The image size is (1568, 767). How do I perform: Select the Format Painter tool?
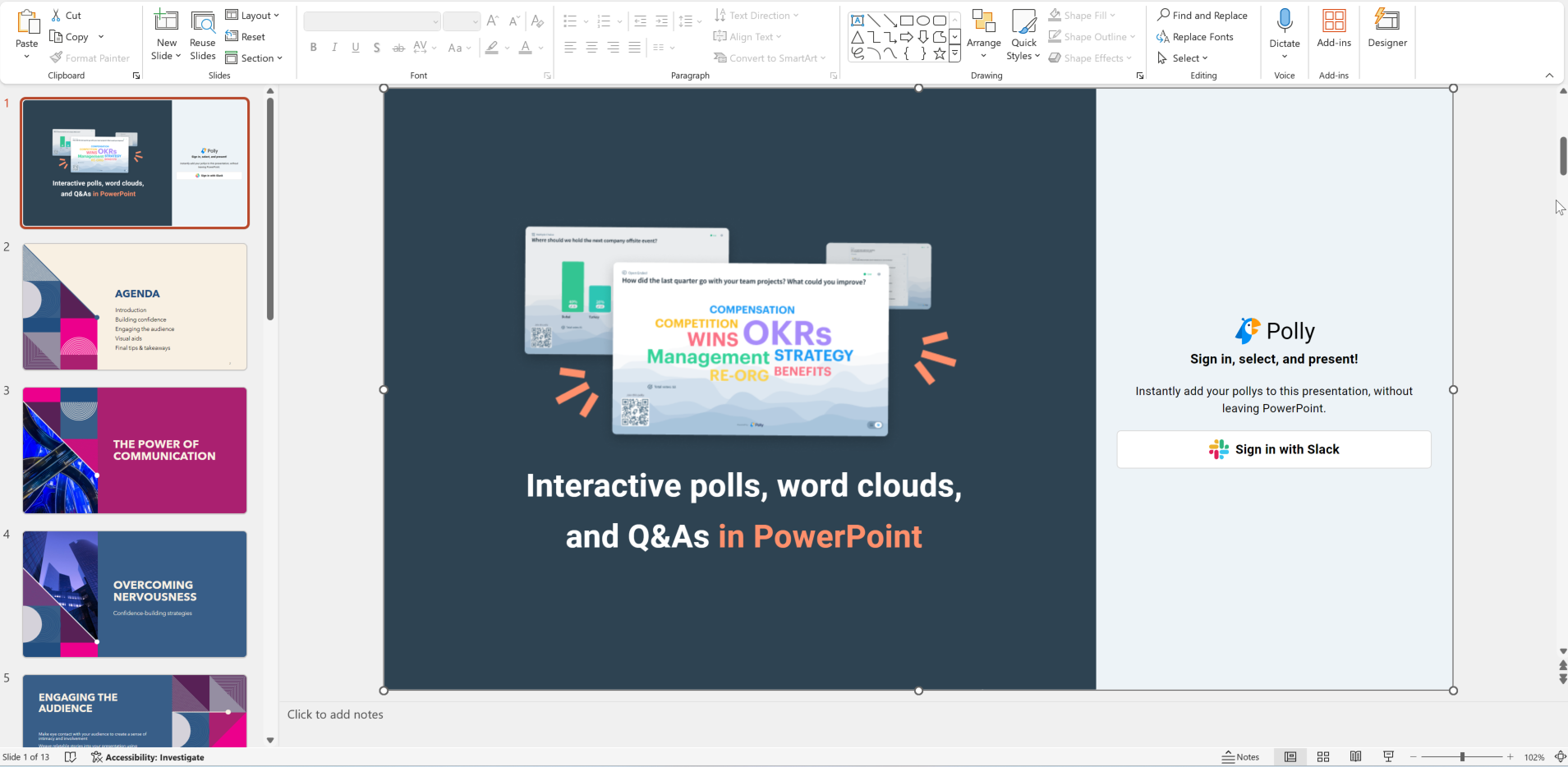[x=90, y=57]
